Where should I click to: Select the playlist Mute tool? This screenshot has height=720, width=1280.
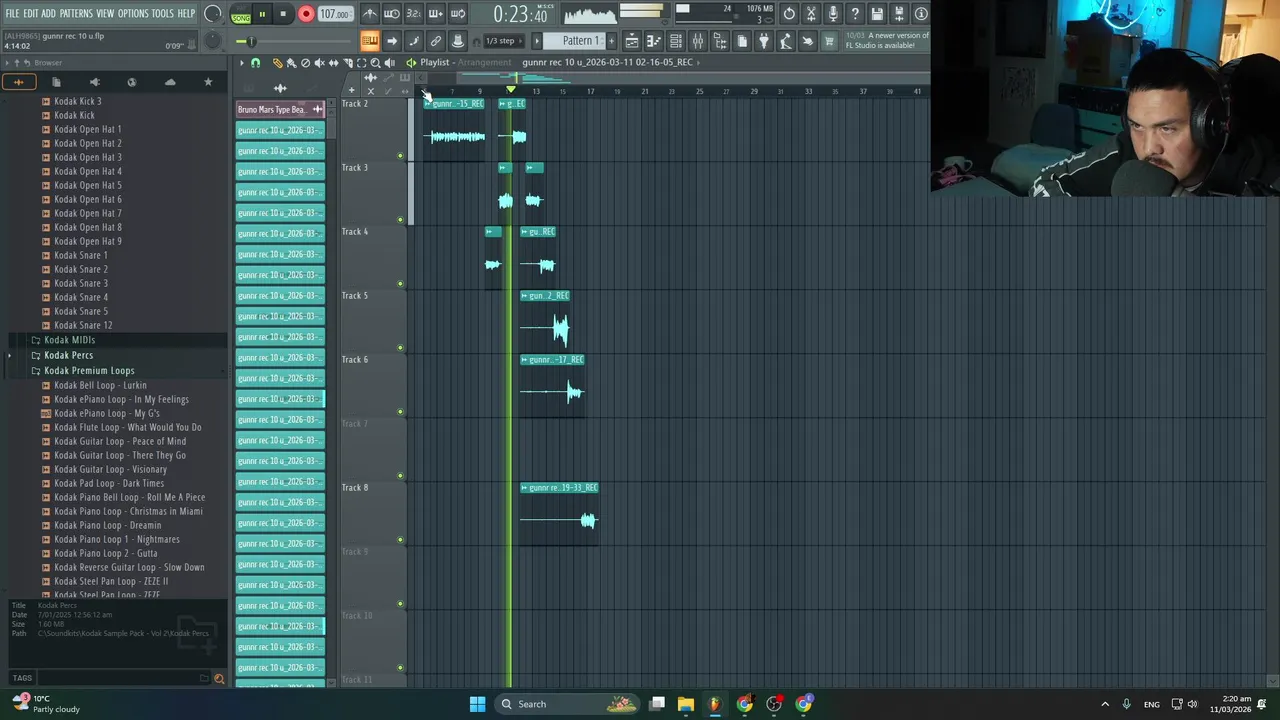pyautogui.click(x=319, y=62)
